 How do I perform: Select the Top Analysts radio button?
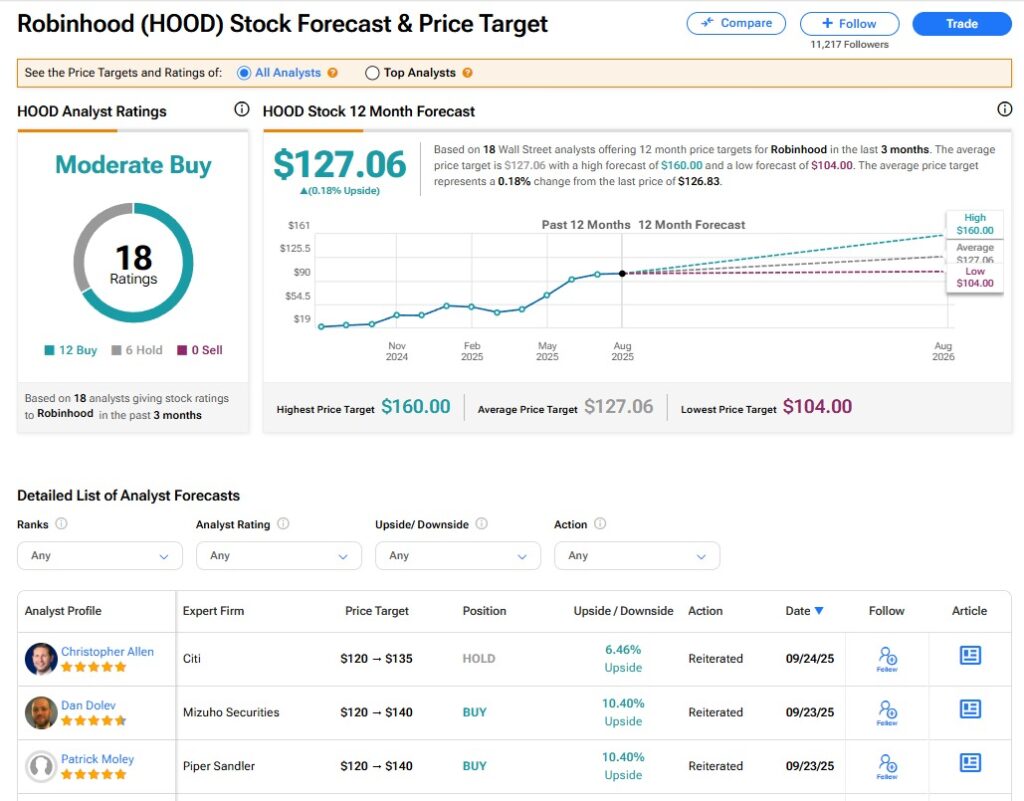point(371,72)
